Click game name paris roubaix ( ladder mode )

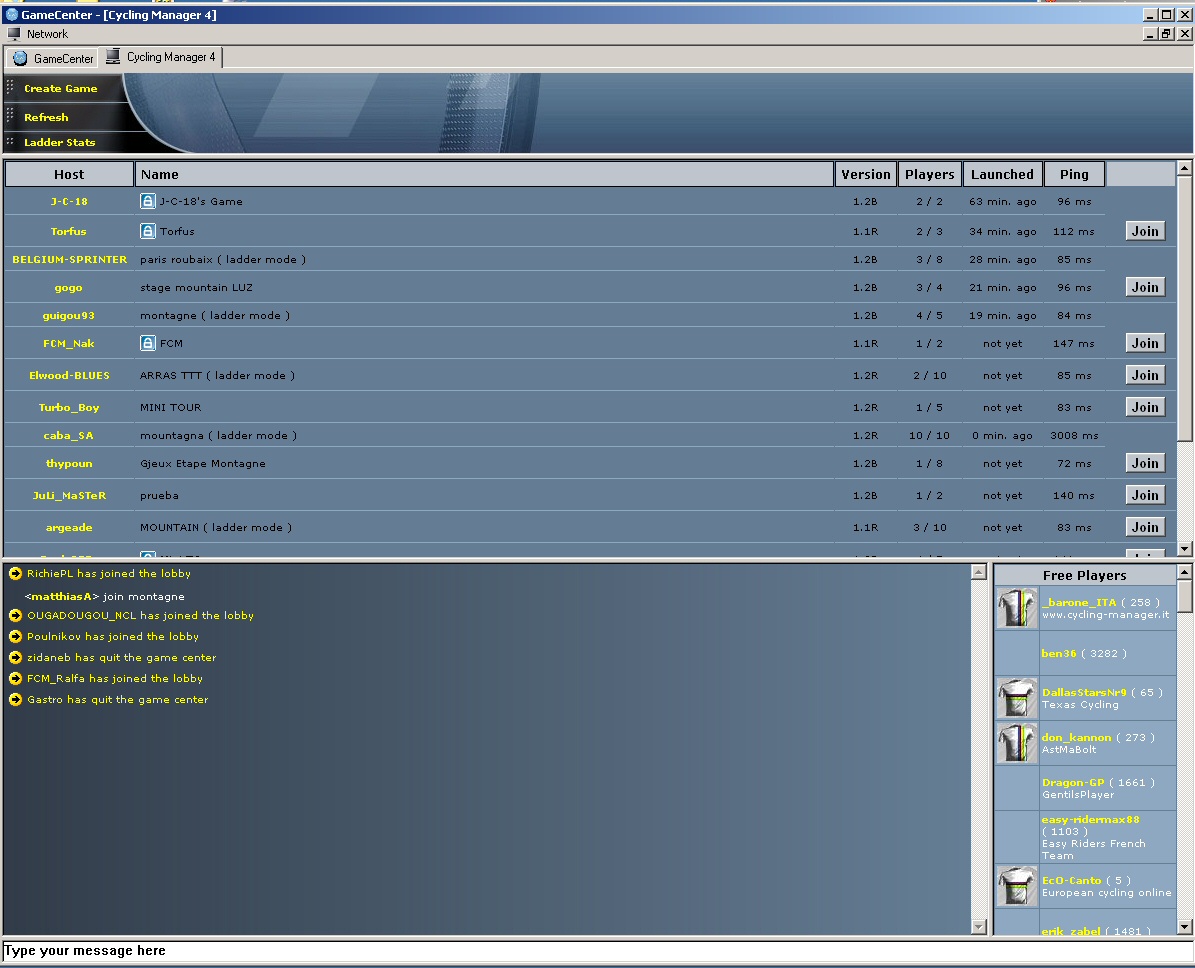(223, 259)
